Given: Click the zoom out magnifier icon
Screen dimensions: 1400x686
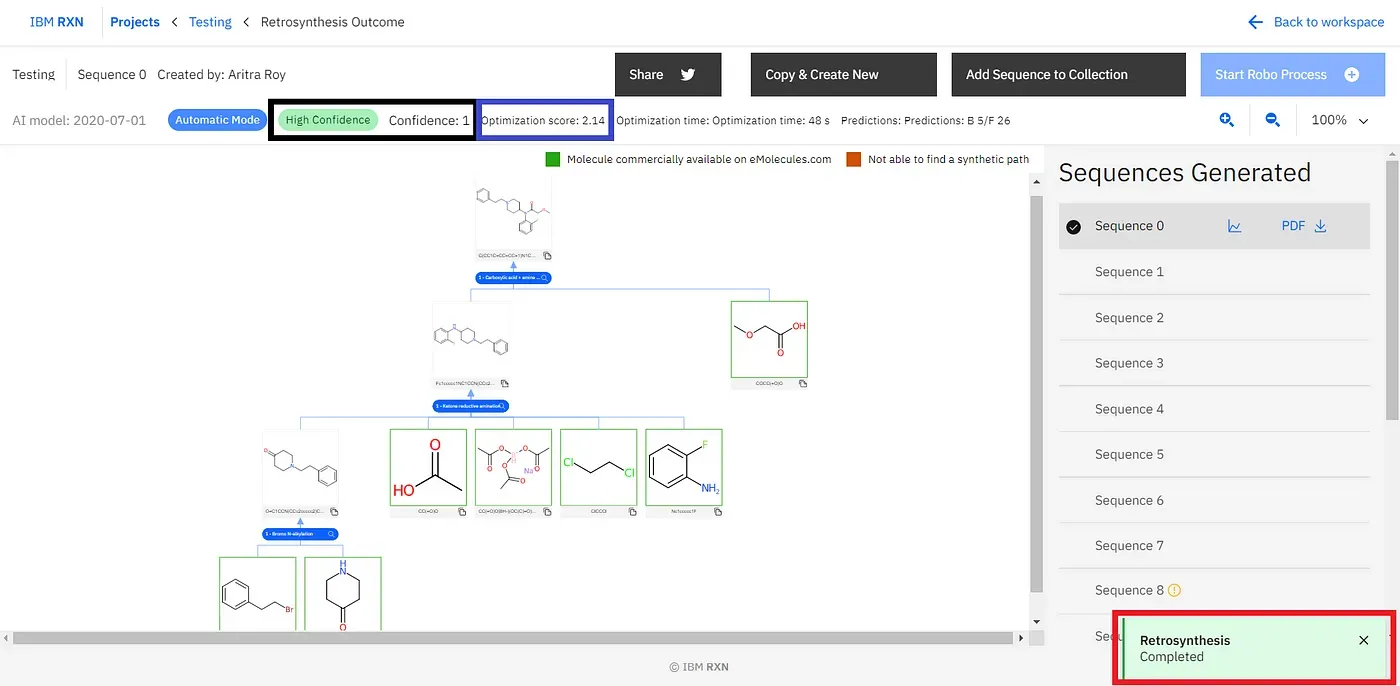Looking at the screenshot, I should click(1272, 120).
